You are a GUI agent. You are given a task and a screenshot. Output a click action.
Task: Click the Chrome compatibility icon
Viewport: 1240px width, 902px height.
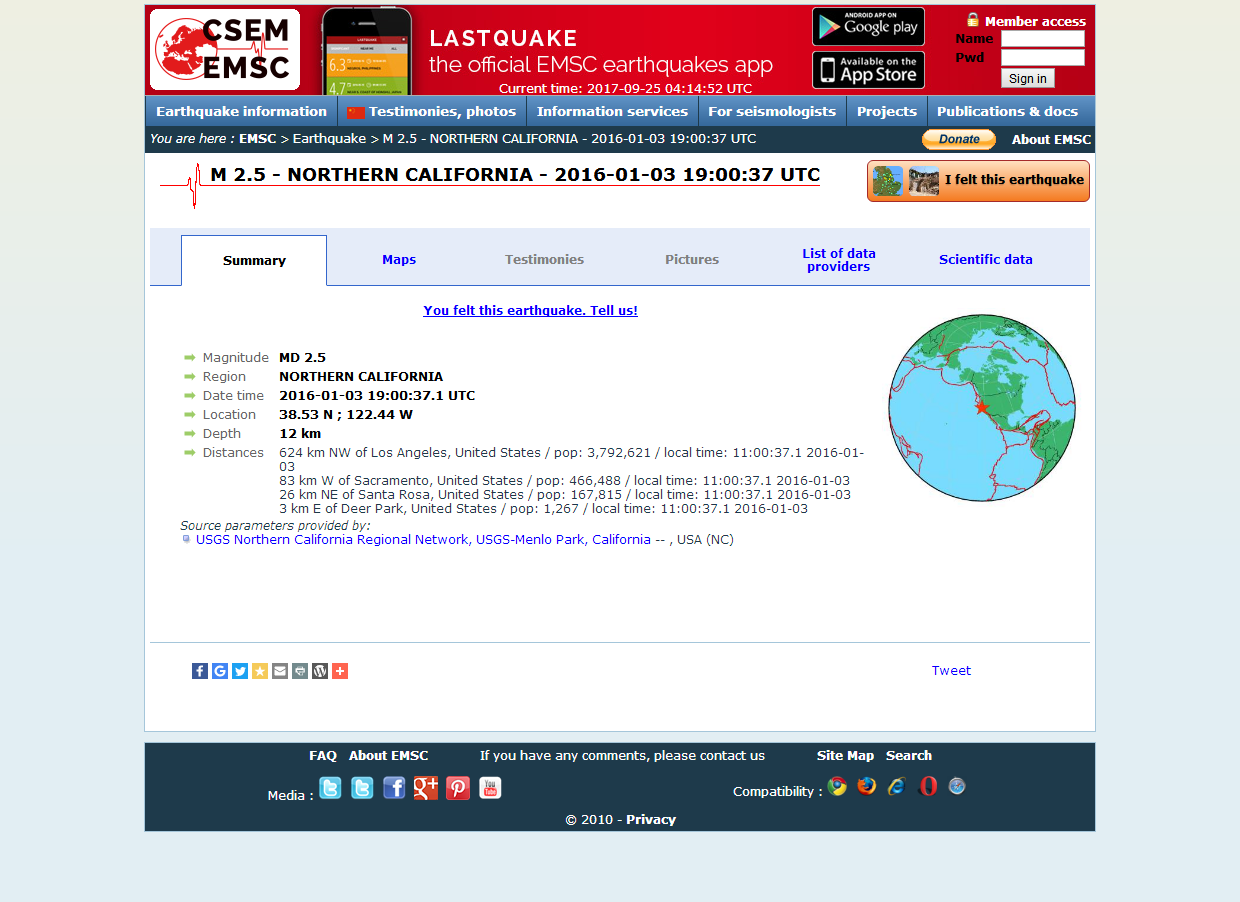[837, 786]
